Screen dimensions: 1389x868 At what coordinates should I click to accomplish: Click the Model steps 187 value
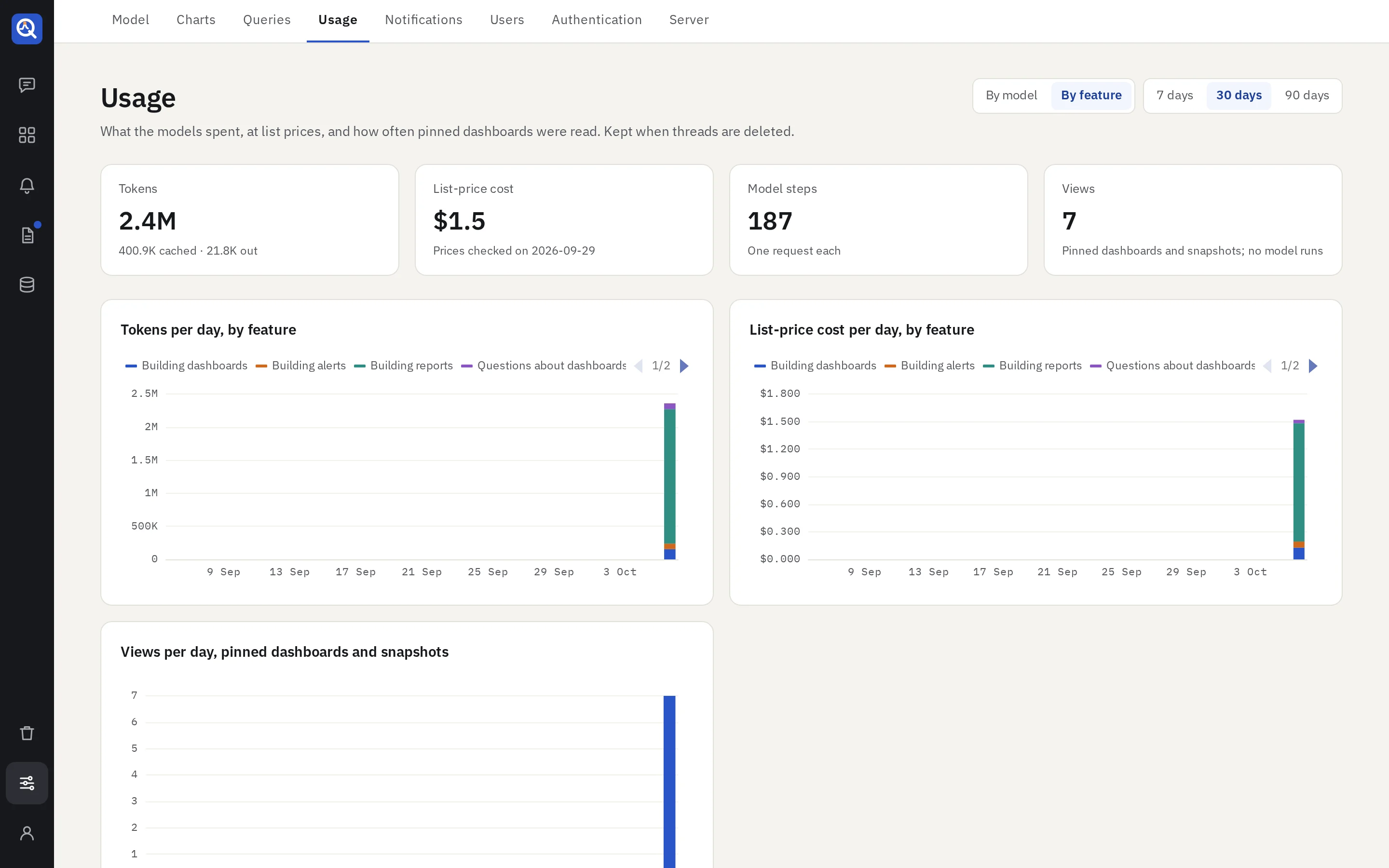[770, 221]
